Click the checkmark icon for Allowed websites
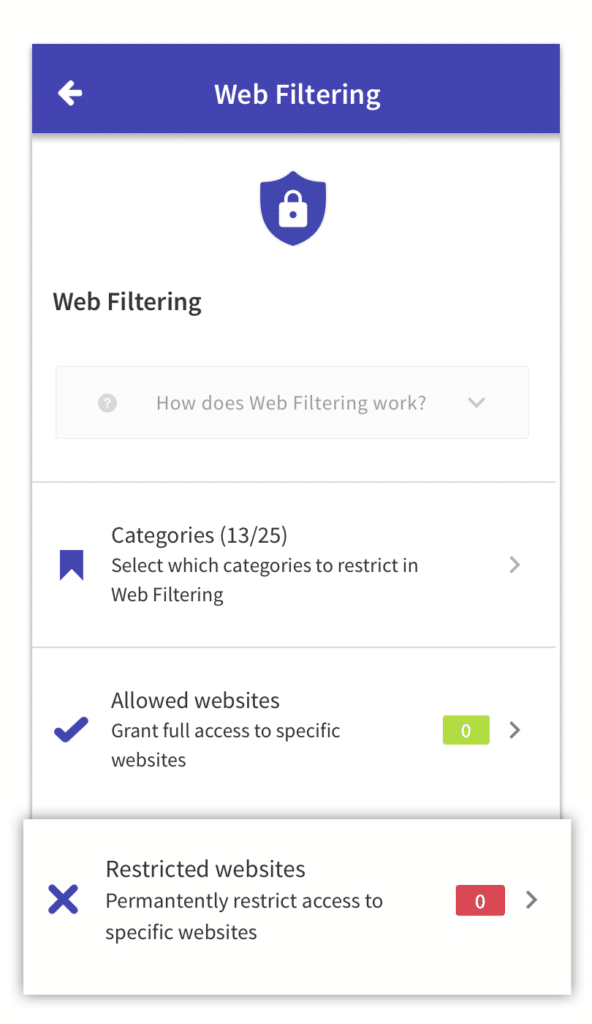592x1024 pixels. (69, 729)
